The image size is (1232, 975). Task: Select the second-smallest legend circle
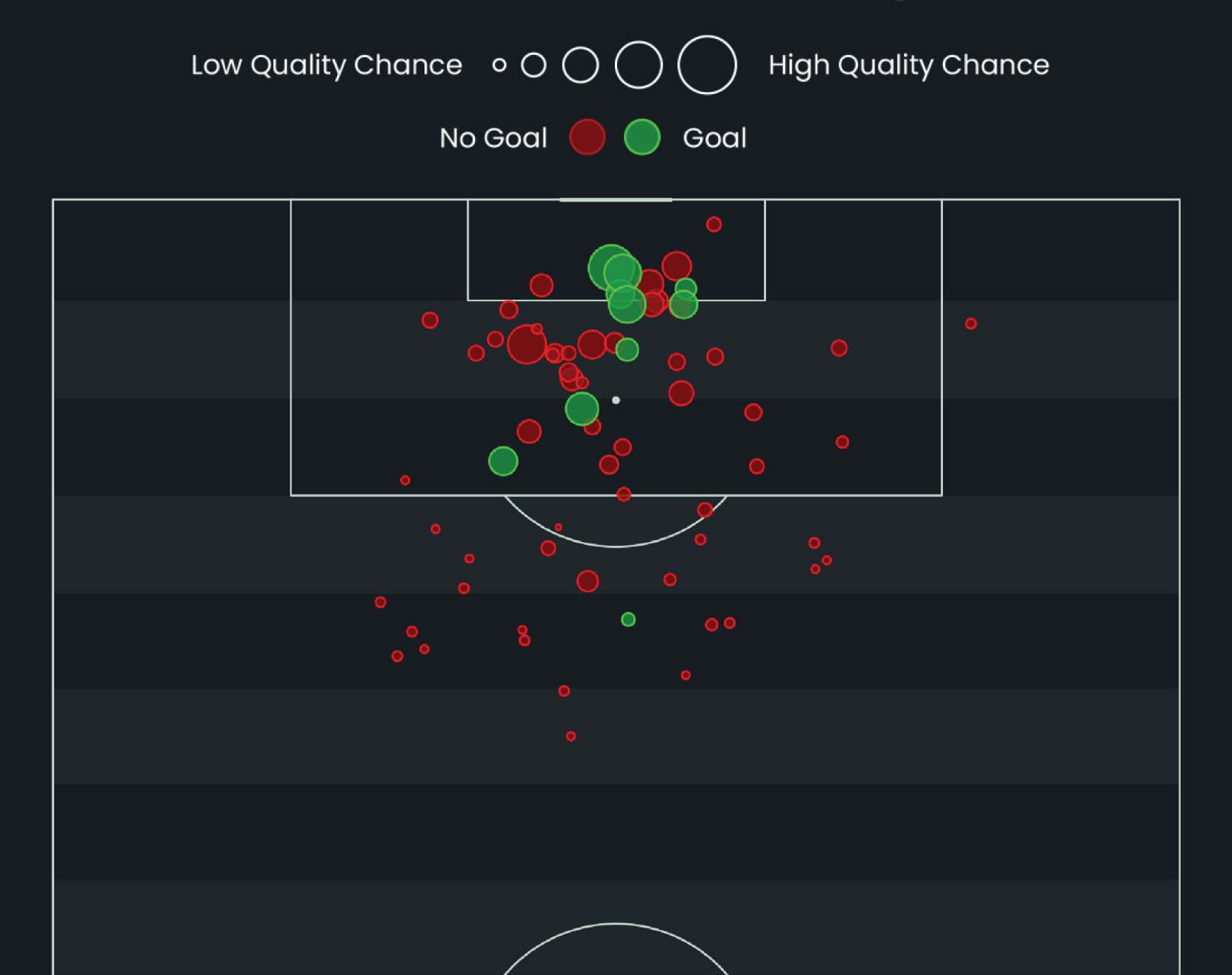click(x=534, y=66)
